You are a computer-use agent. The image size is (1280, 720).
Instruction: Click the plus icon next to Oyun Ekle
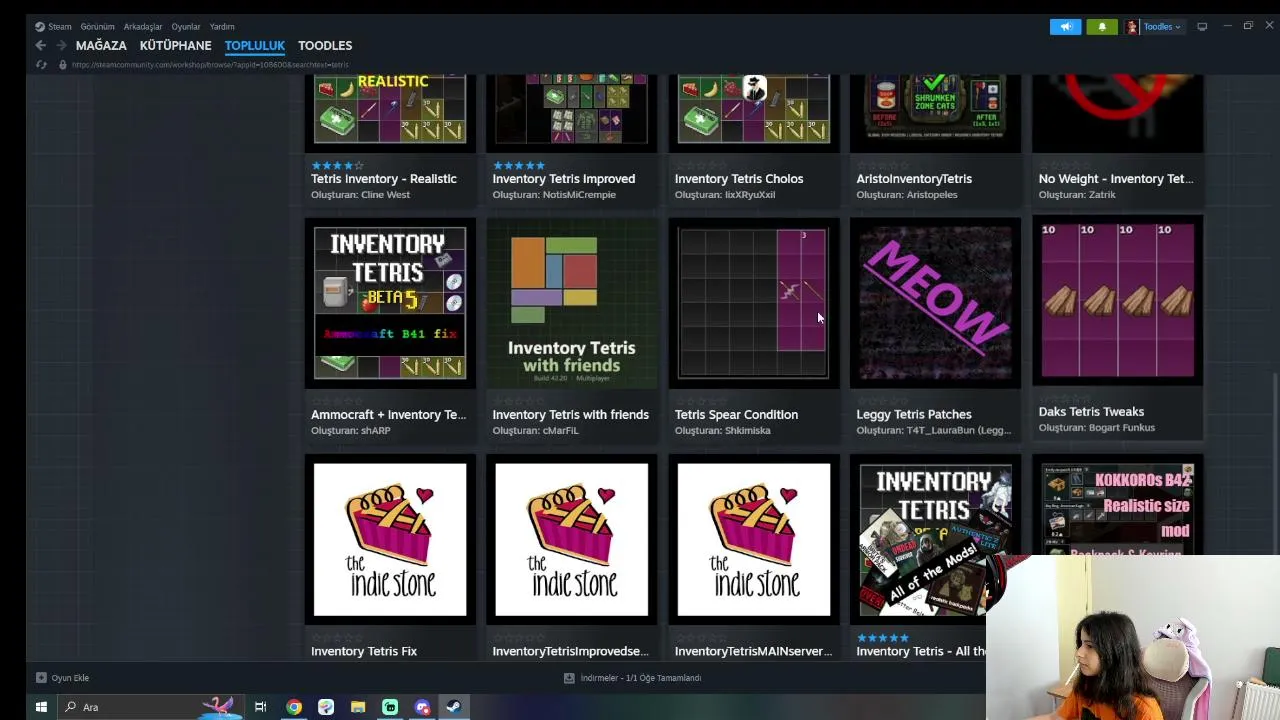41,678
